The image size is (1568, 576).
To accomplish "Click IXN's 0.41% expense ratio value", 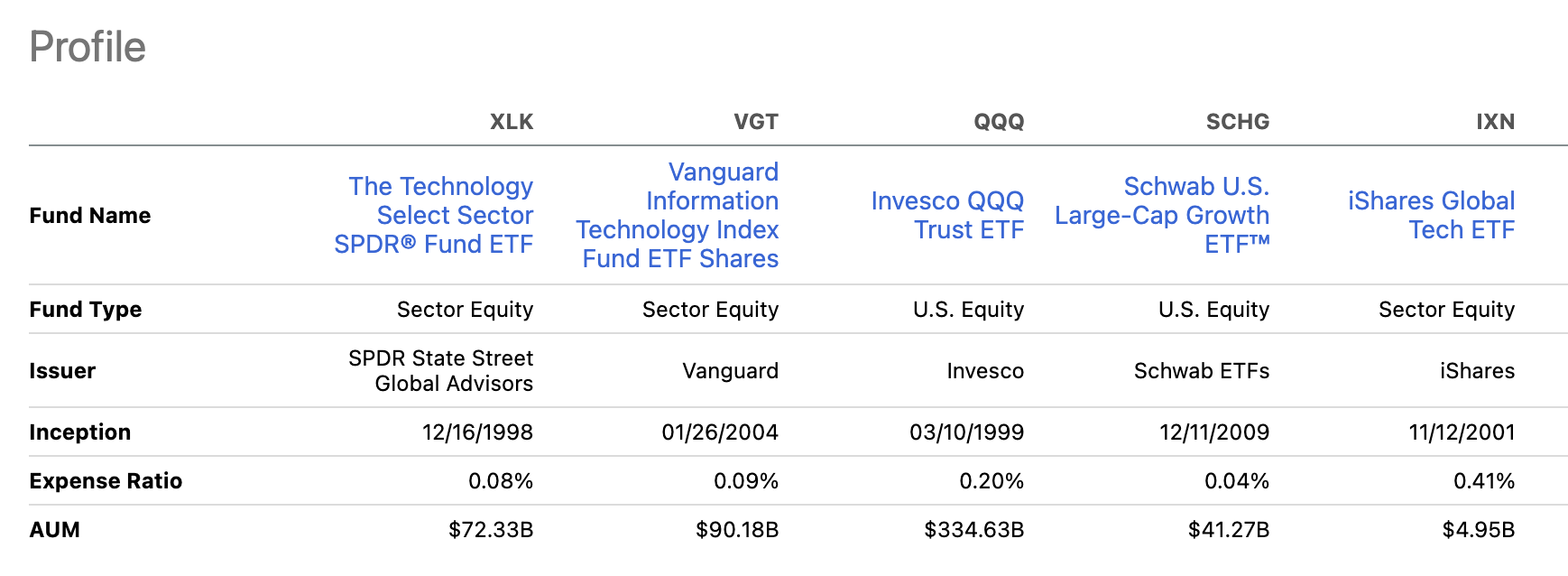I will pyautogui.click(x=1484, y=481).
